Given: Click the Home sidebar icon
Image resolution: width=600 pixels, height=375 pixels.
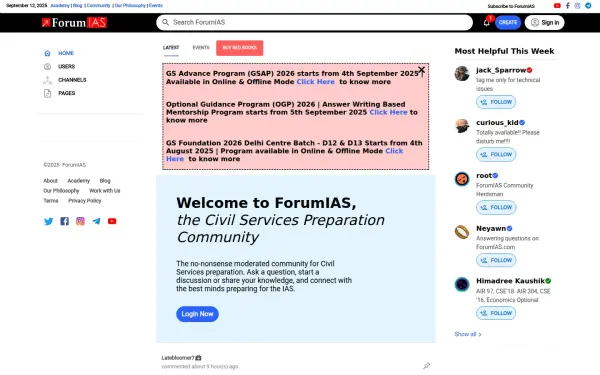Looking at the screenshot, I should pyautogui.click(x=47, y=53).
